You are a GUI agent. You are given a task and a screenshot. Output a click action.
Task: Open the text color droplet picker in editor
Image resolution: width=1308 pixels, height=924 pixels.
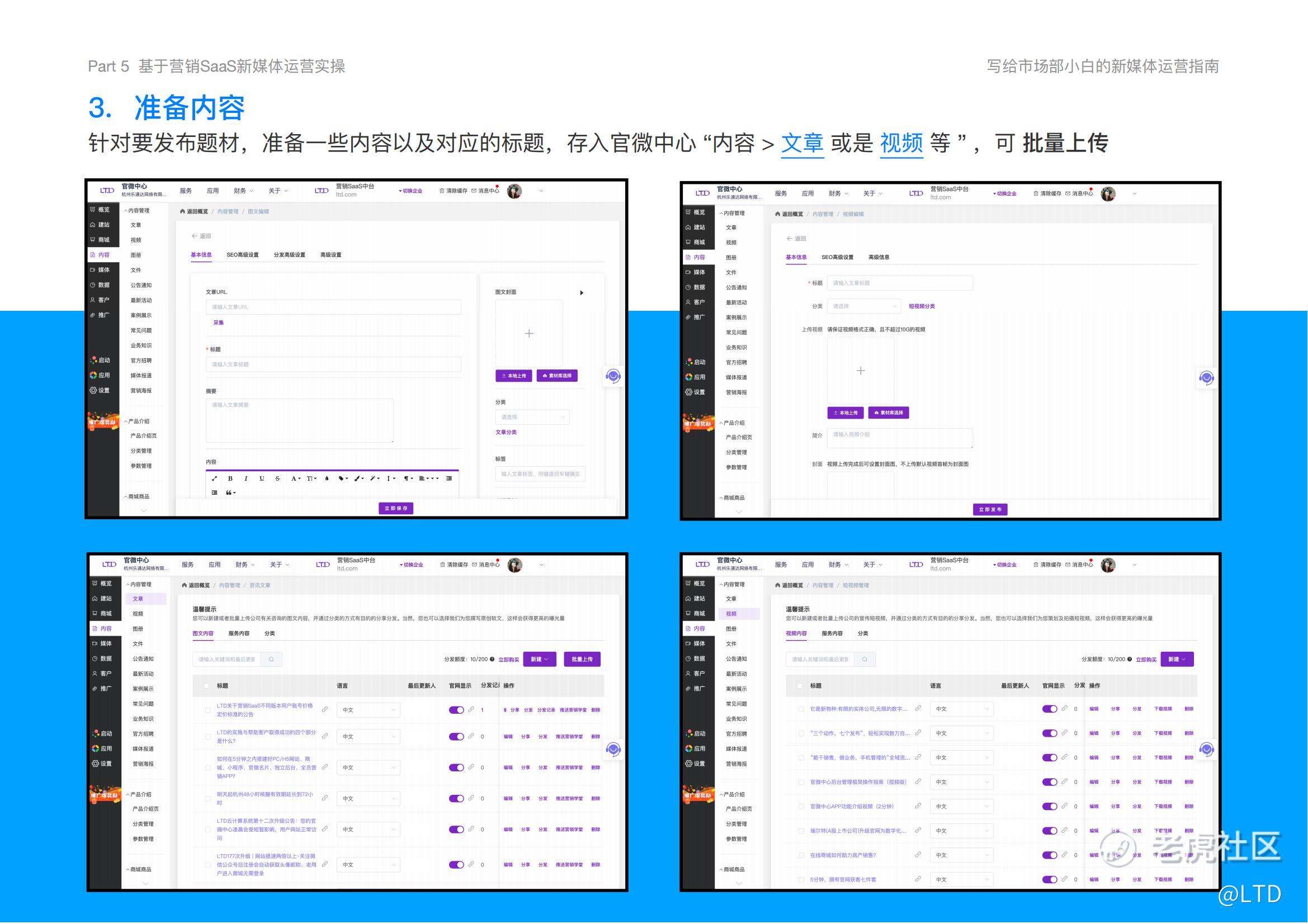click(x=327, y=479)
